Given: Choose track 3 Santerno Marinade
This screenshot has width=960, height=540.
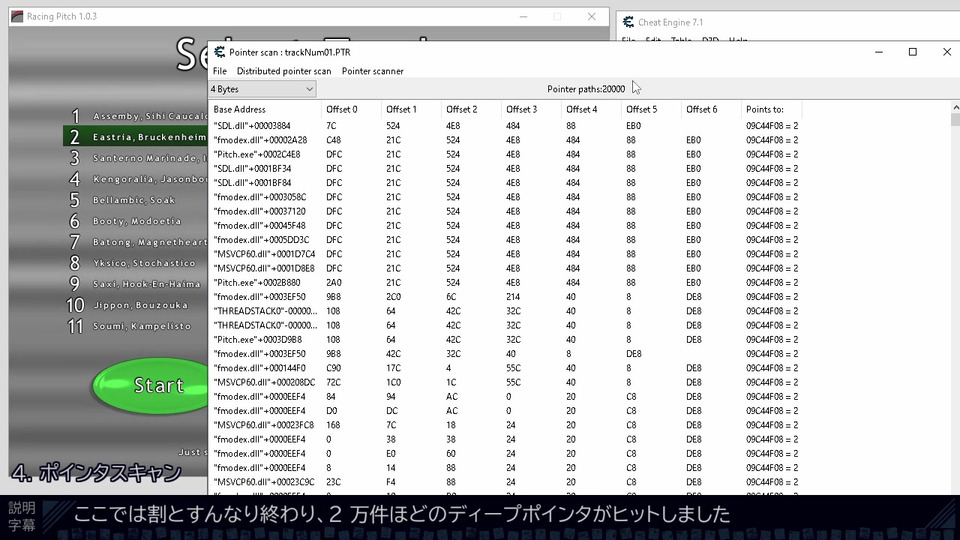Looking at the screenshot, I should (x=136, y=158).
